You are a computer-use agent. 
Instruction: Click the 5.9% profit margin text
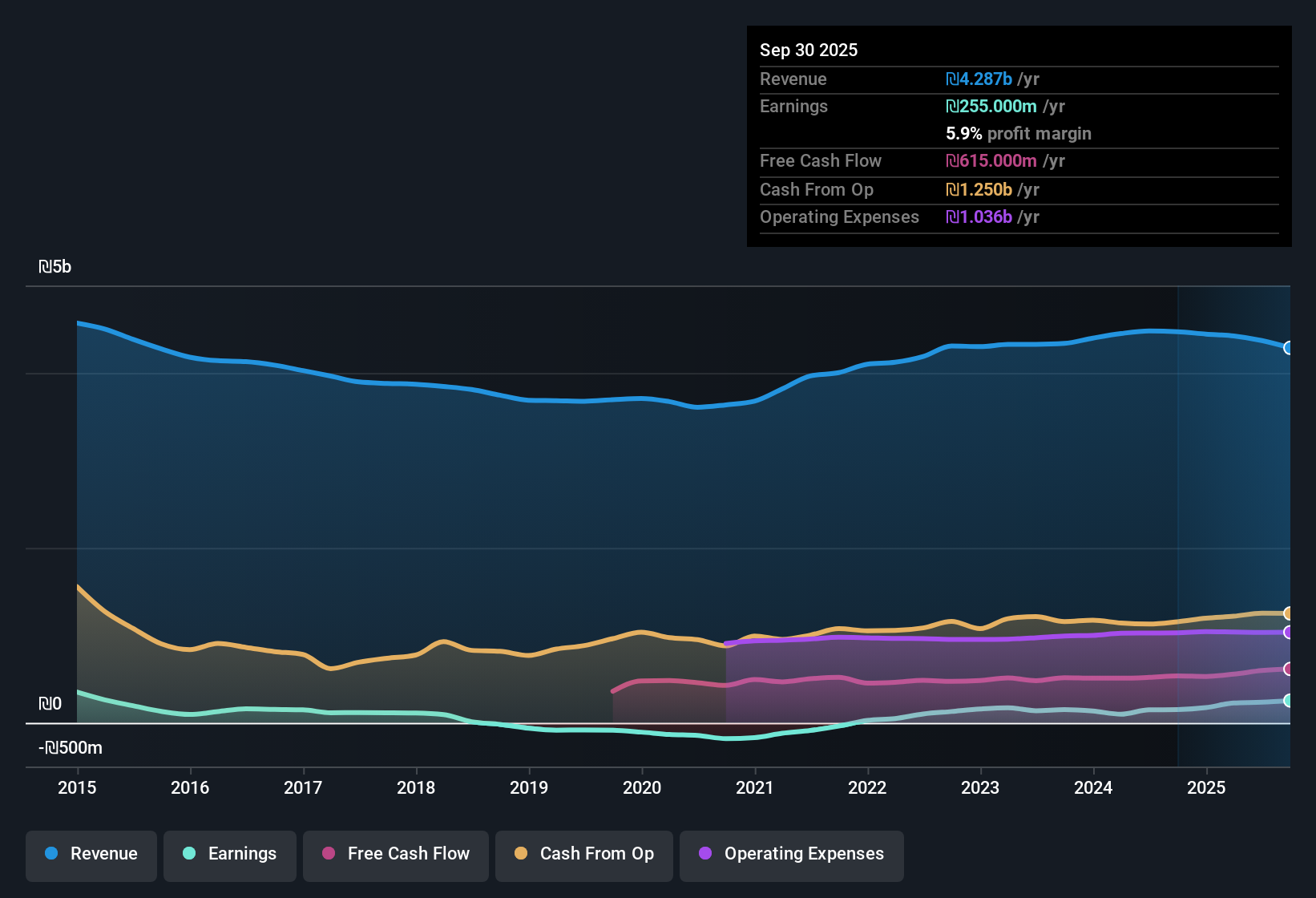(x=1018, y=134)
